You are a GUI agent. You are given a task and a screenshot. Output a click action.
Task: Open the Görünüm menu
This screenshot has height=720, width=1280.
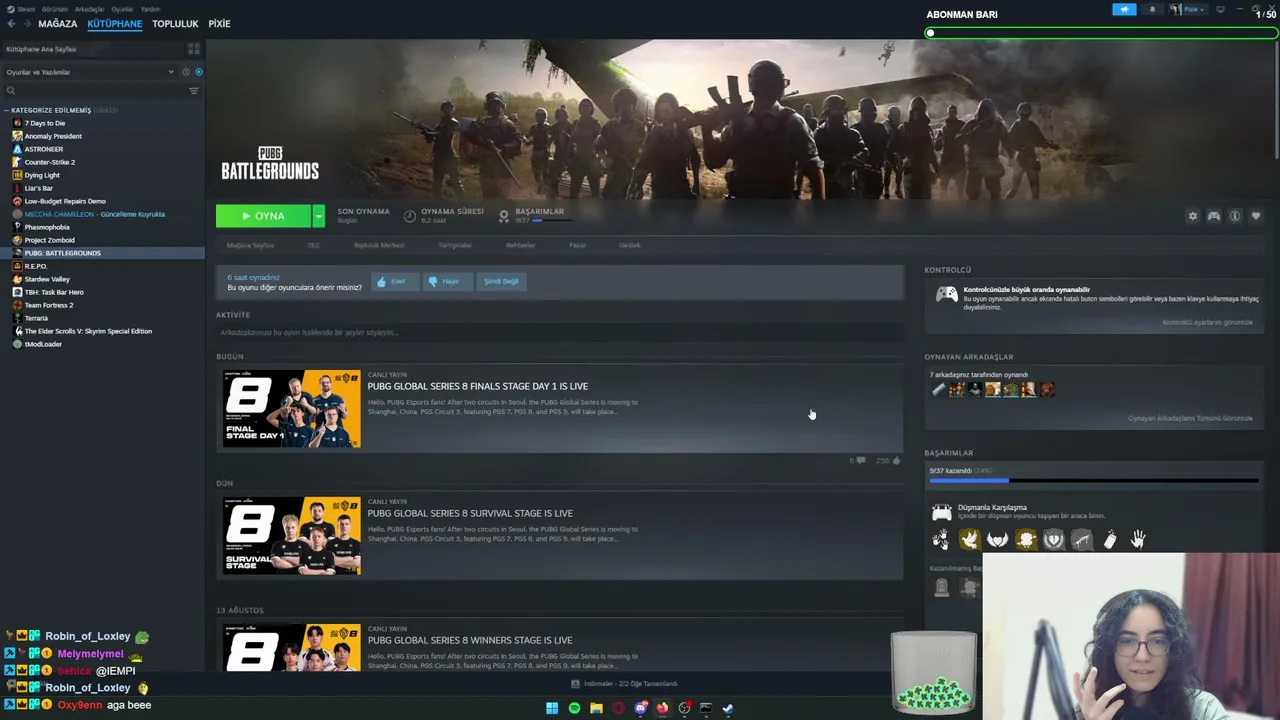click(55, 9)
